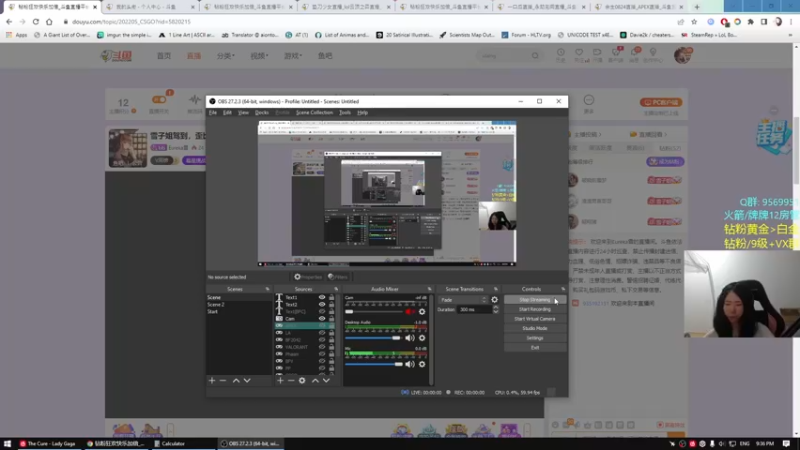800x450 pixels.
Task: Open the File menu in OBS
Action: [x=213, y=113]
